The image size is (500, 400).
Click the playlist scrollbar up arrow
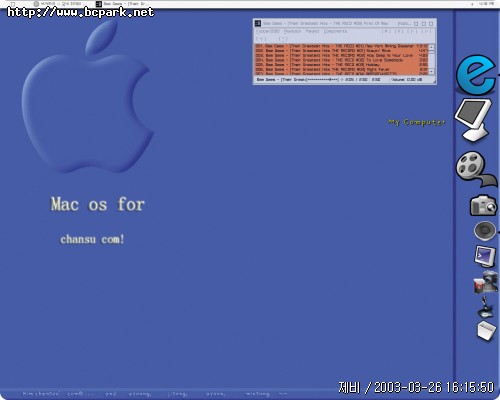[x=431, y=47]
